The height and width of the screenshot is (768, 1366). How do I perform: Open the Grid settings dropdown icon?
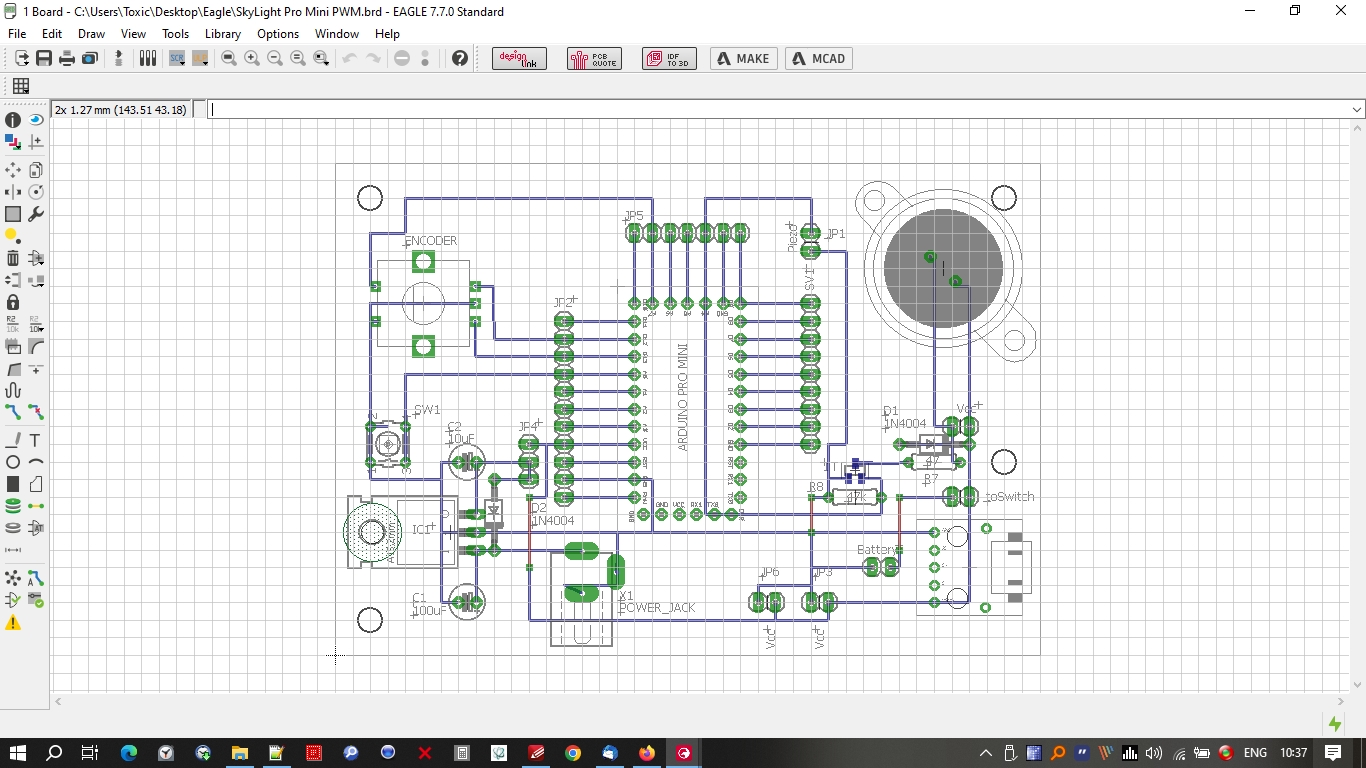(x=21, y=87)
